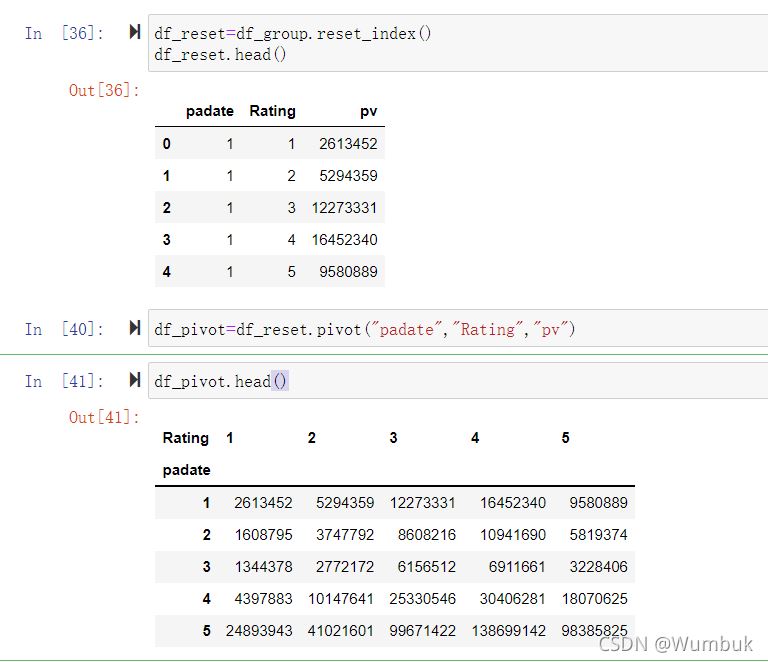Focus the df_pivot=df_reset.pivot code cell
The height and width of the screenshot is (662, 768).
point(365,329)
